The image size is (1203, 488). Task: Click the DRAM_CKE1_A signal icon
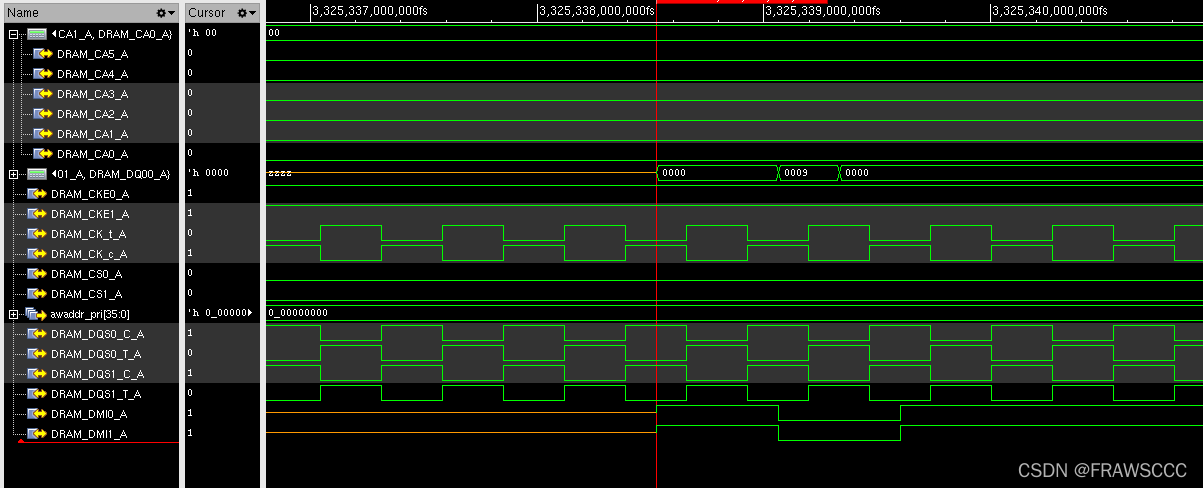coord(37,214)
